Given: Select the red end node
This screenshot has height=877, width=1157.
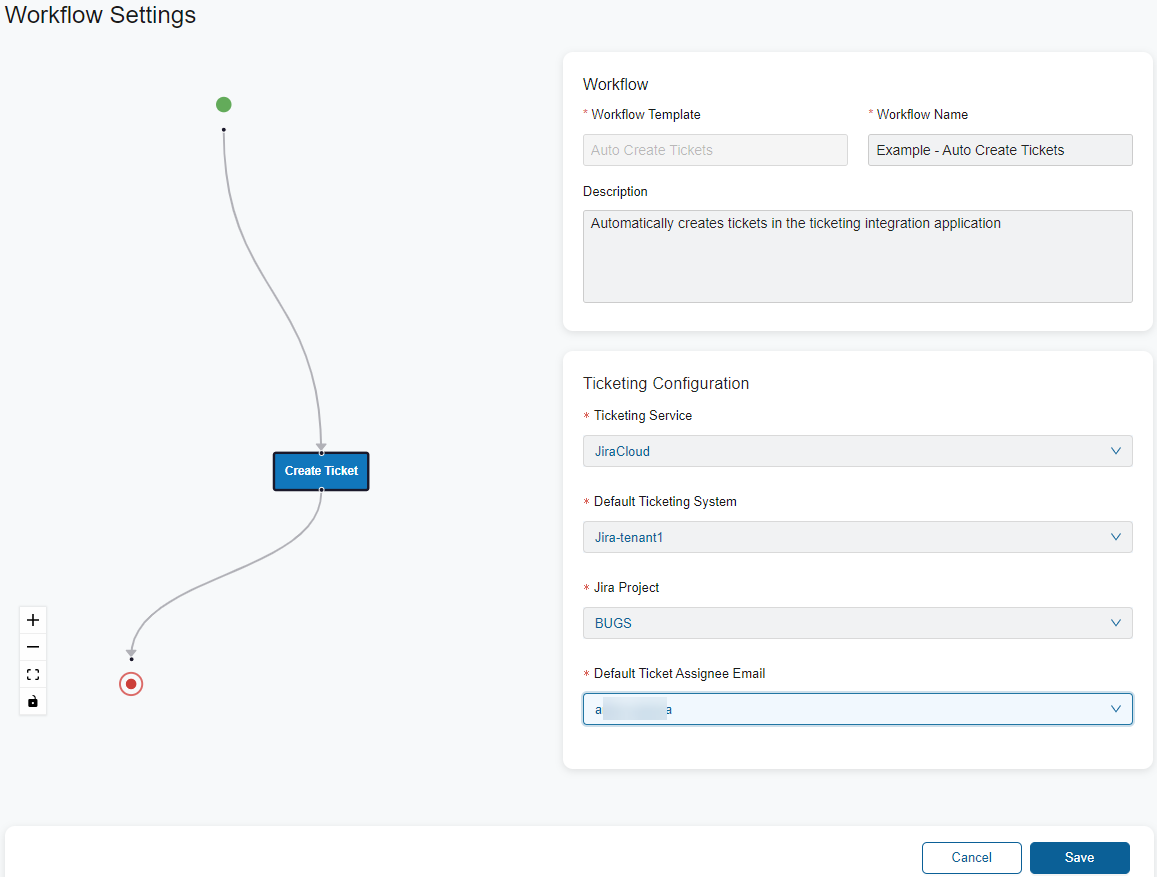Looking at the screenshot, I should pos(131,684).
